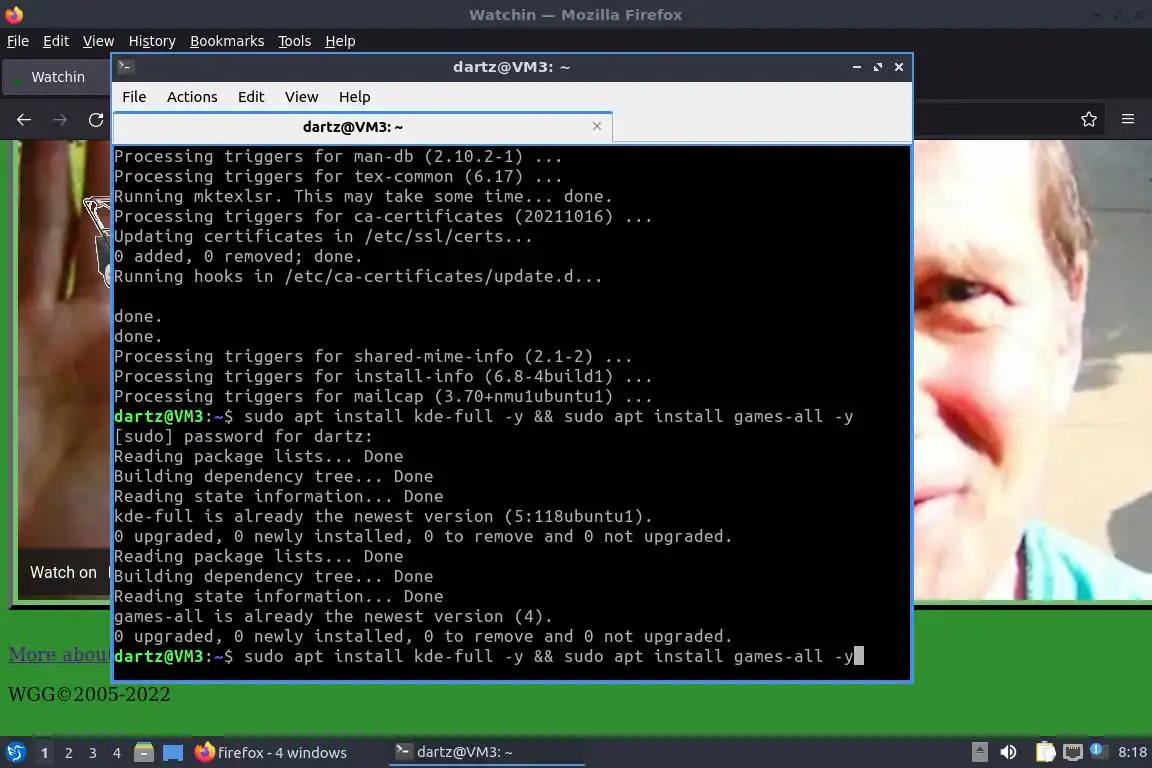Go forward in Firefox
Viewport: 1152px width, 768px height.
60,120
